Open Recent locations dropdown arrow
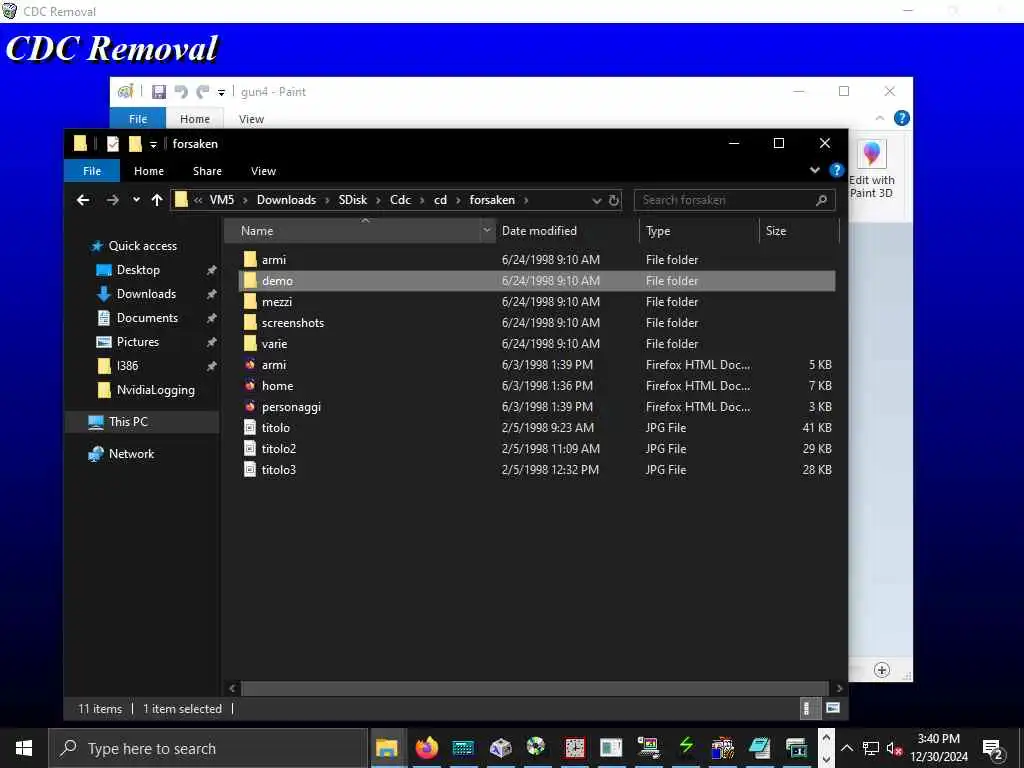This screenshot has width=1024, height=768. tap(136, 200)
